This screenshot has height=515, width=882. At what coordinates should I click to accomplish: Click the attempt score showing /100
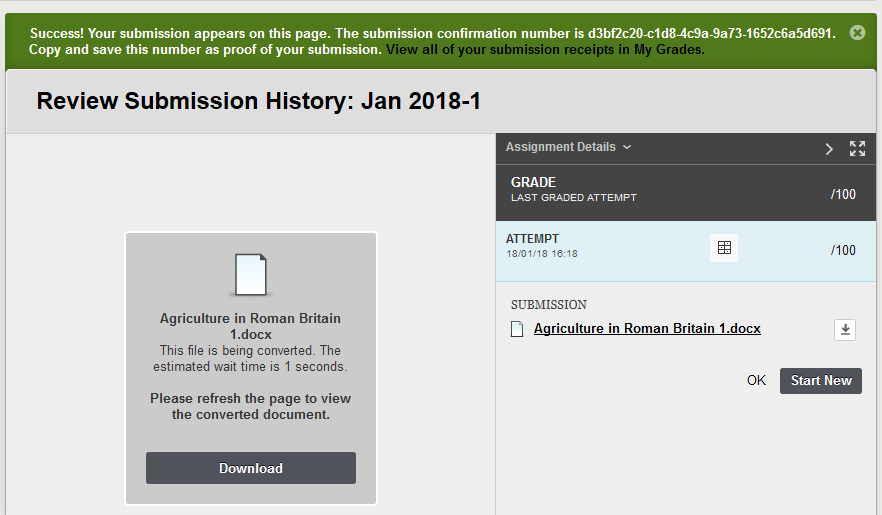click(x=843, y=250)
